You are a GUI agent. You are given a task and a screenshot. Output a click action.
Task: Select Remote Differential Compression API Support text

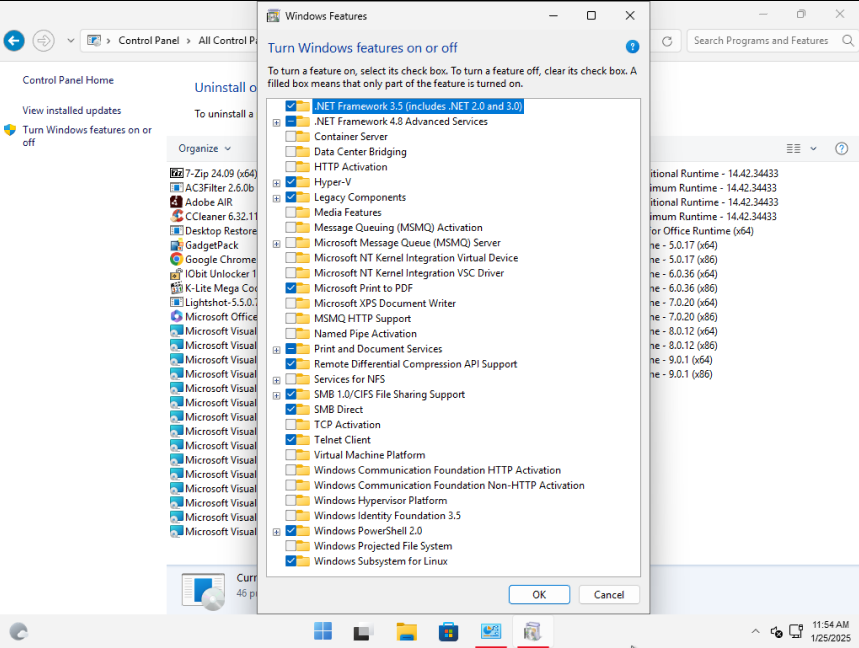pos(415,364)
